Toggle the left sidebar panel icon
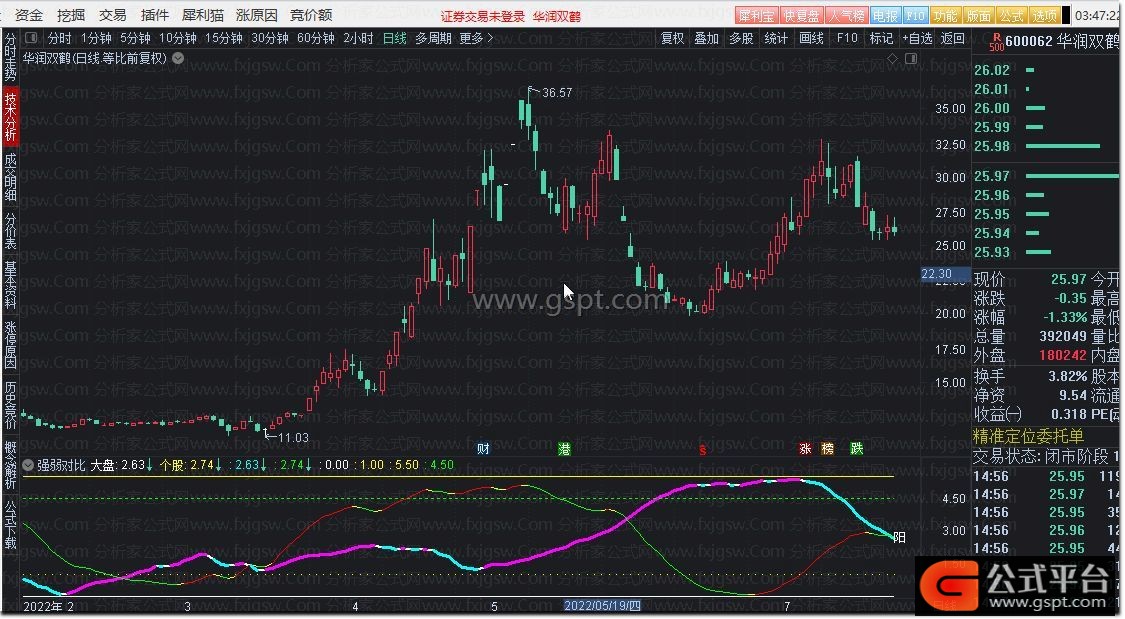This screenshot has height=619, width=1125. (x=31, y=38)
